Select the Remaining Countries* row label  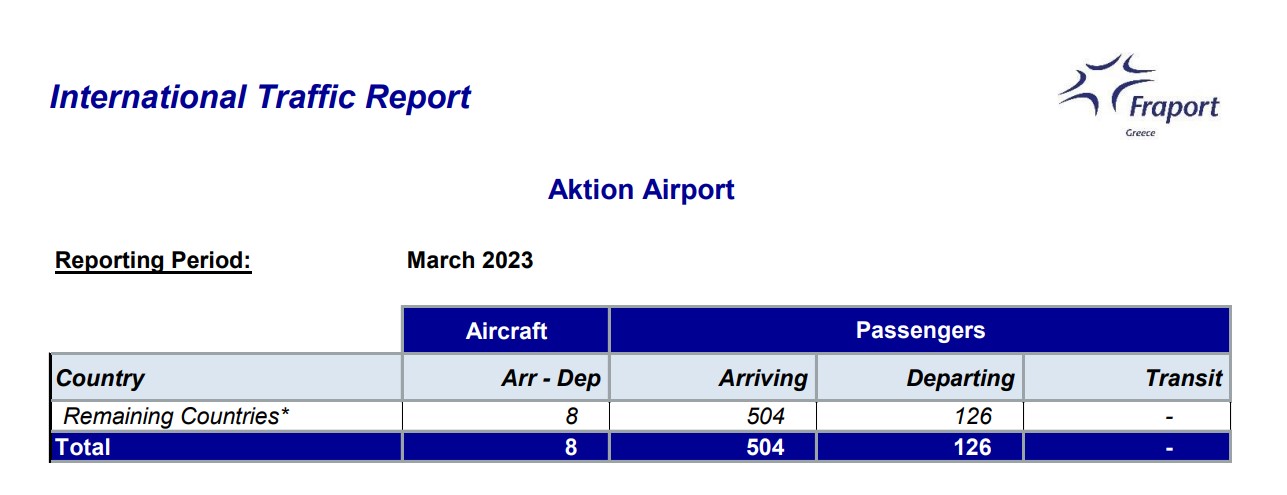176,416
